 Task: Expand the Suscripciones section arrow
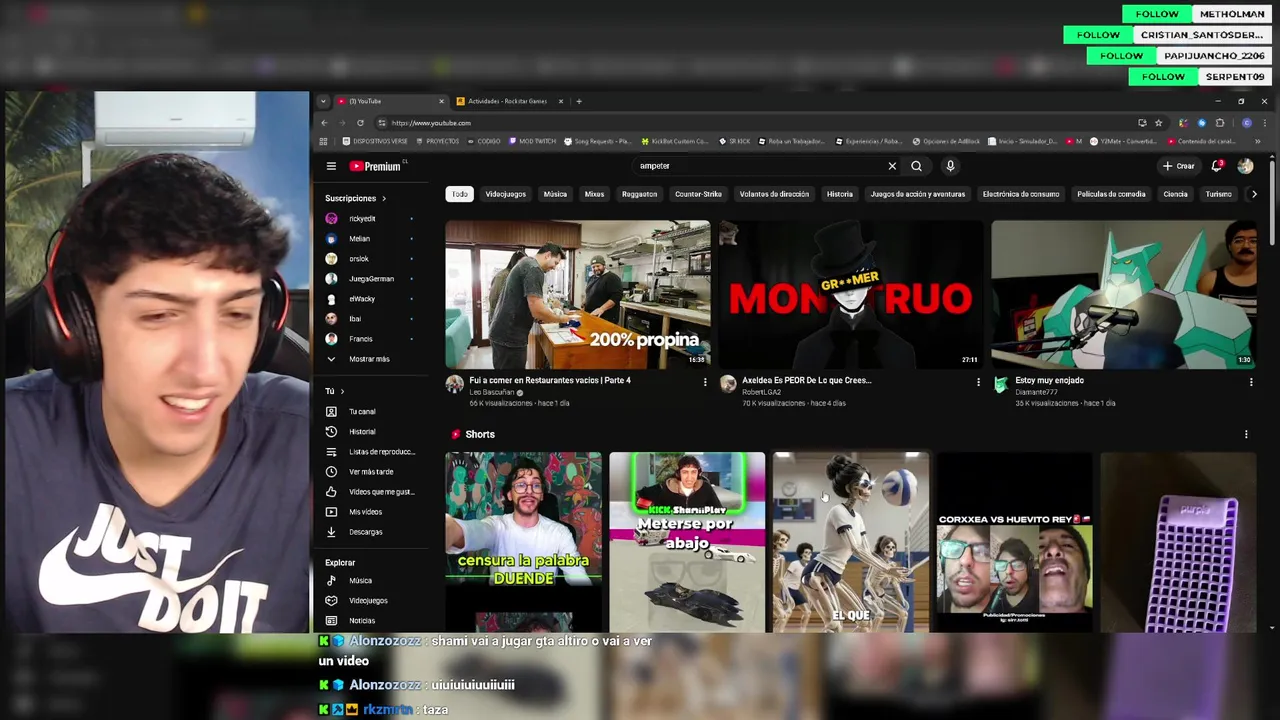[383, 198]
